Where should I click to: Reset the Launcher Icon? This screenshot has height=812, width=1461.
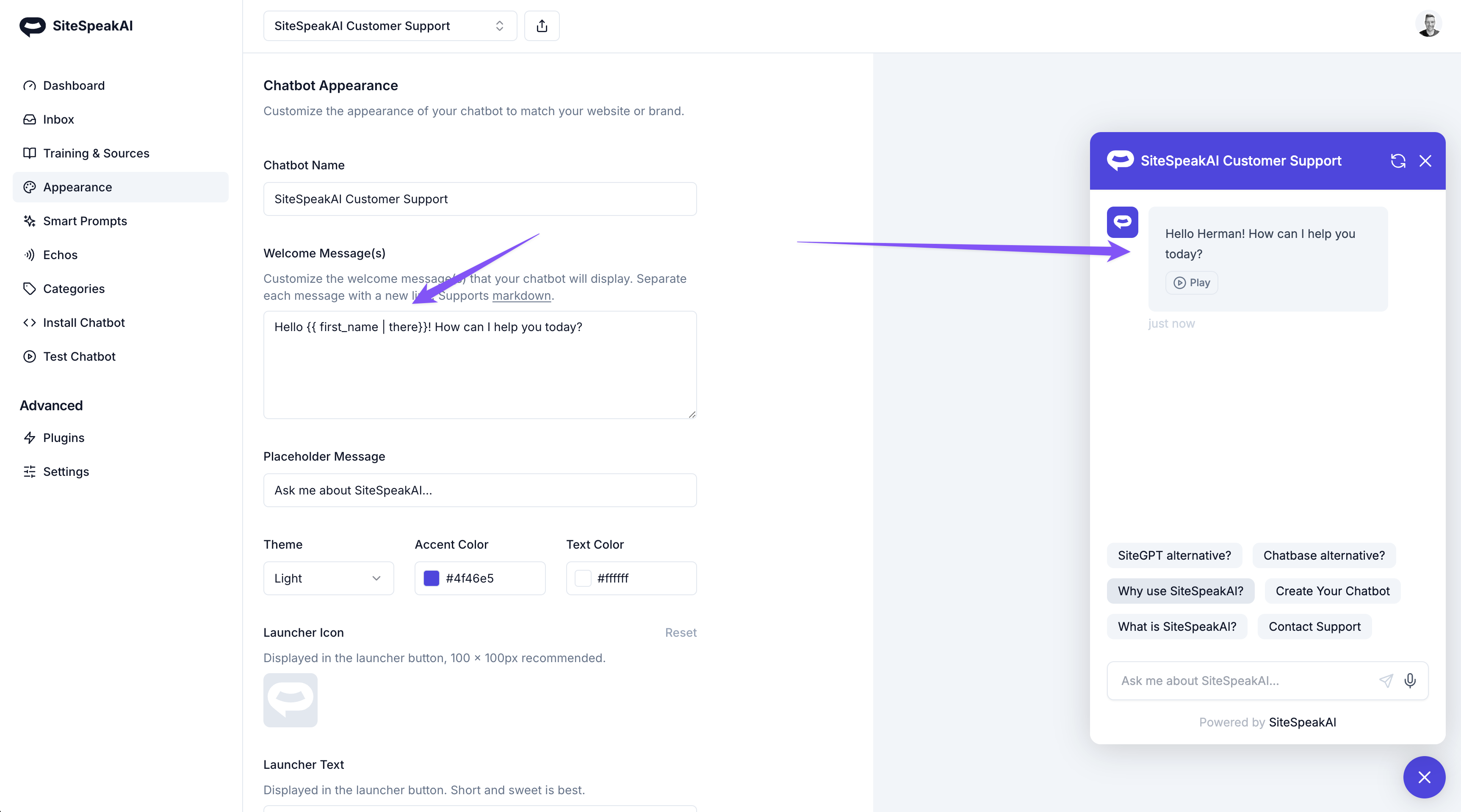point(681,632)
